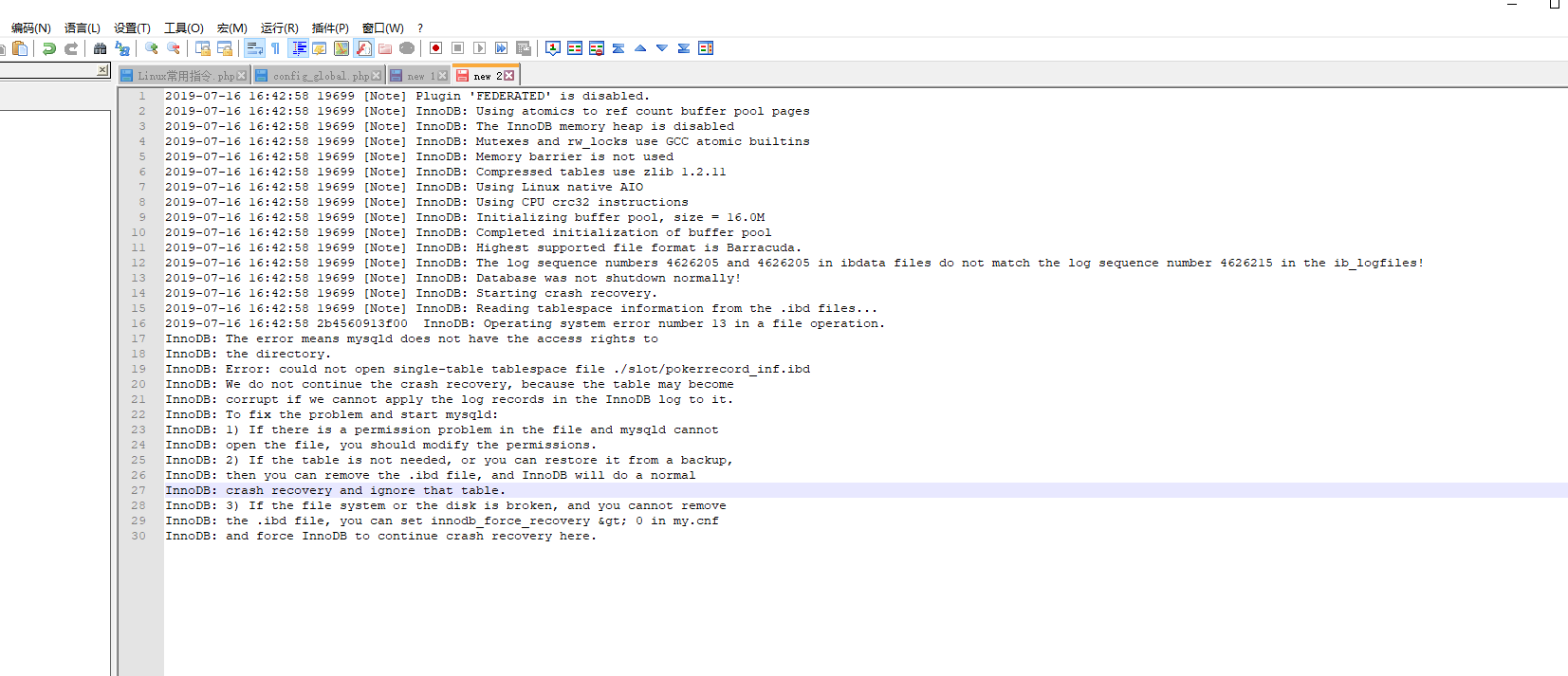Open the User Defined Language icon
The image size is (1568, 676).
[320, 48]
